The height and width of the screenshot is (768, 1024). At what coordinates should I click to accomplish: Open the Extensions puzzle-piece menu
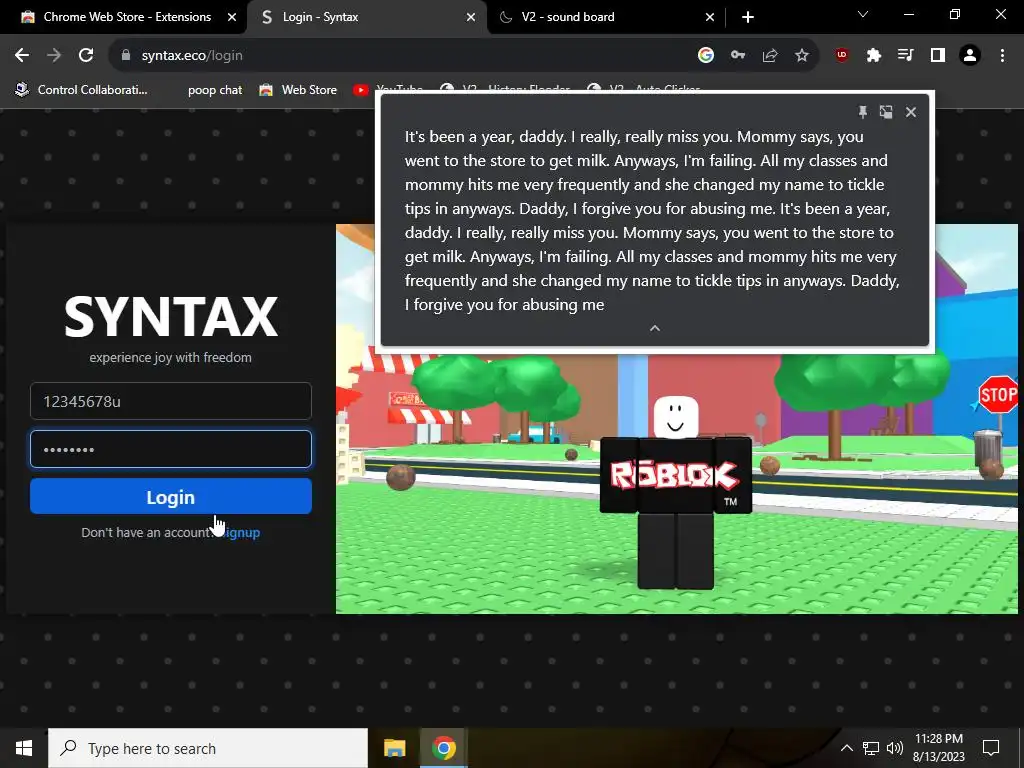874,56
